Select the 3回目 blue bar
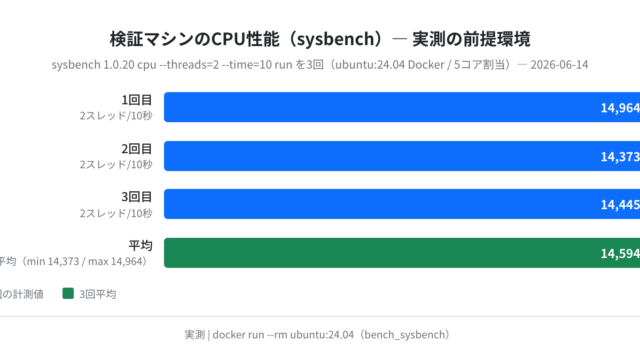The height and width of the screenshot is (360, 640). (x=402, y=204)
